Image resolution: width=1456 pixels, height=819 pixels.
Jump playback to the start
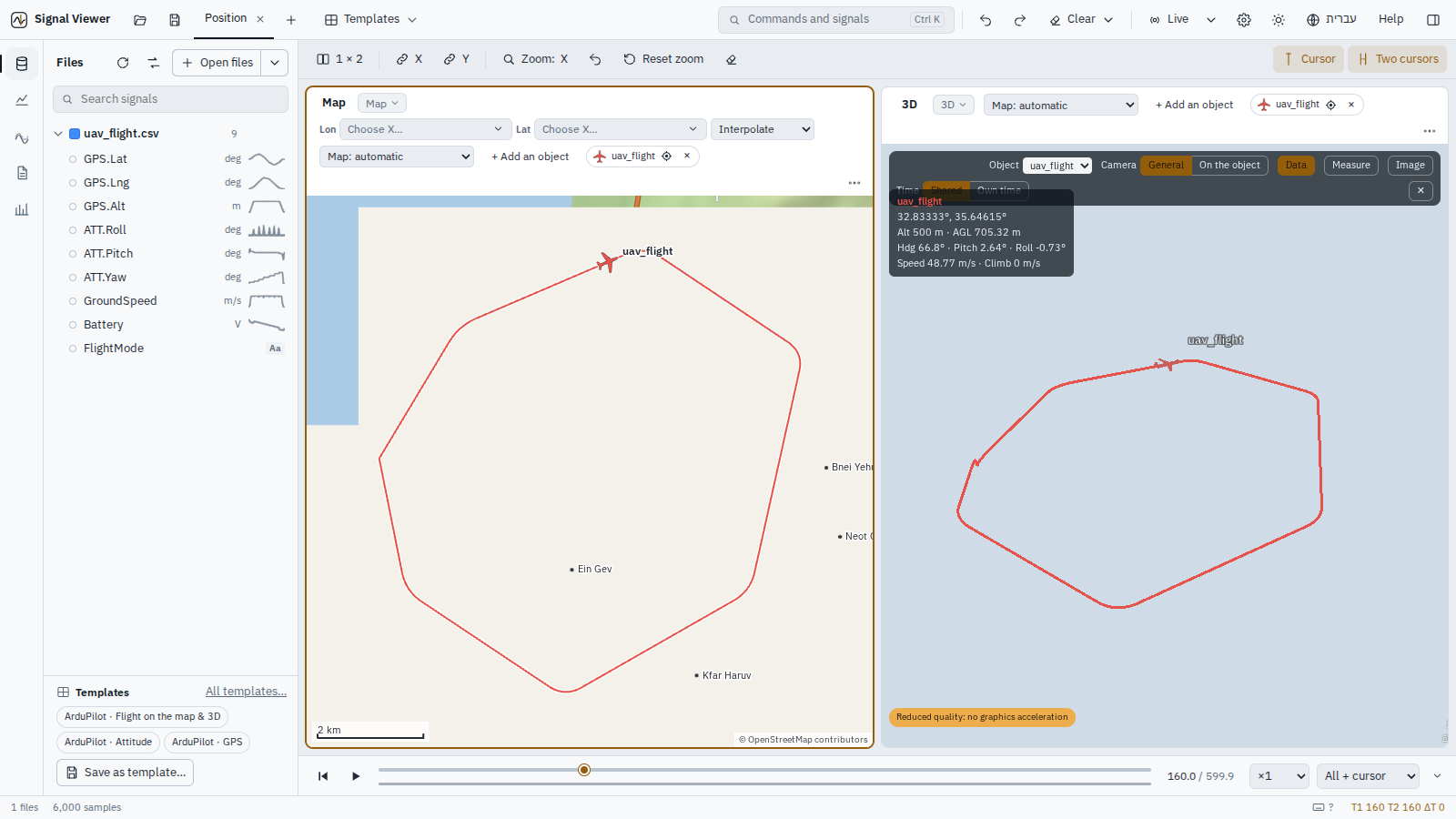coord(323,776)
